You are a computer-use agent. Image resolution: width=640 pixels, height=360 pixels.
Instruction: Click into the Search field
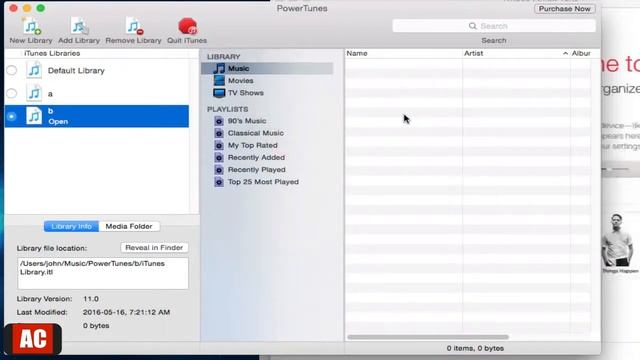tap(494, 26)
